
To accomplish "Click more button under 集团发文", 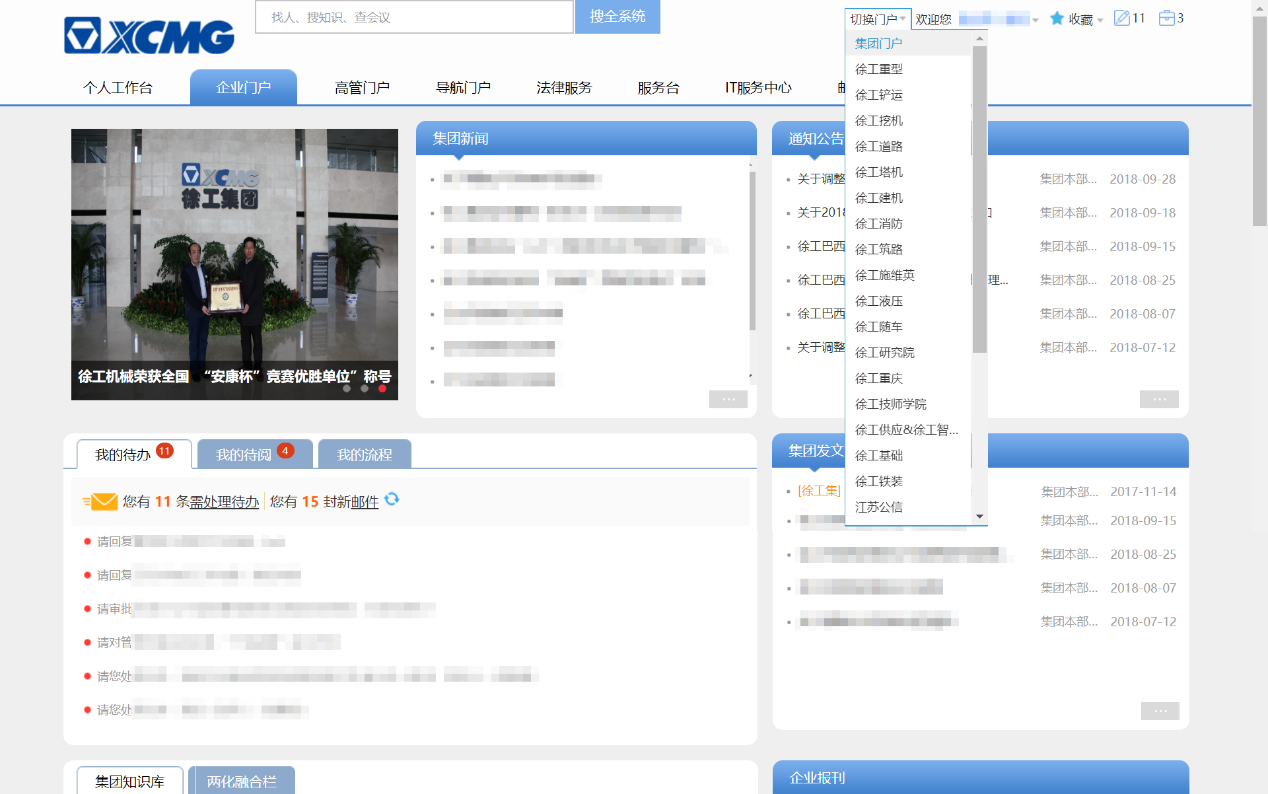I will (1160, 711).
